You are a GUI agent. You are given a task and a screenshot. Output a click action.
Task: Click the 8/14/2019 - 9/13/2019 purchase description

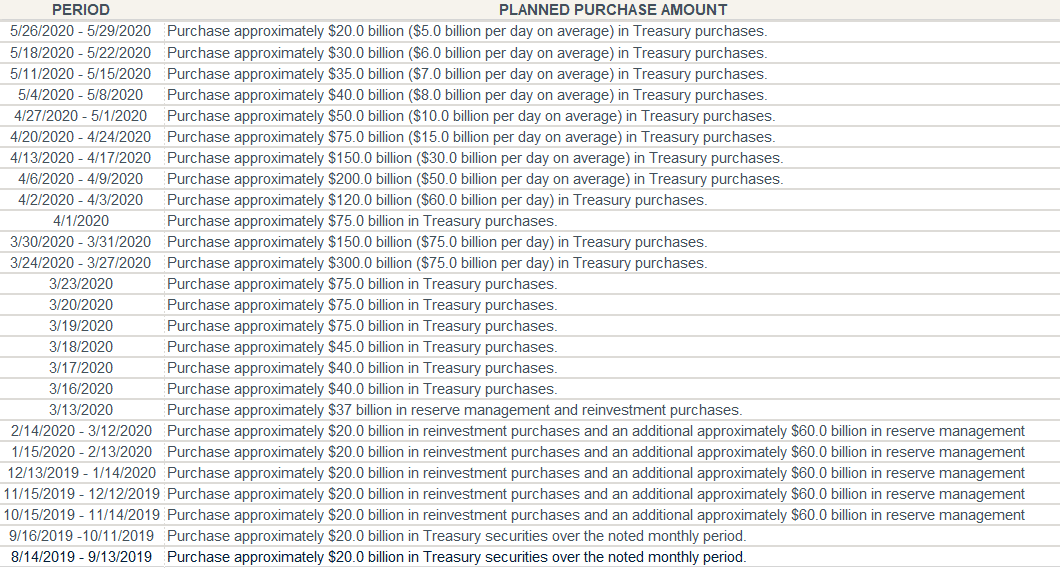click(x=456, y=557)
